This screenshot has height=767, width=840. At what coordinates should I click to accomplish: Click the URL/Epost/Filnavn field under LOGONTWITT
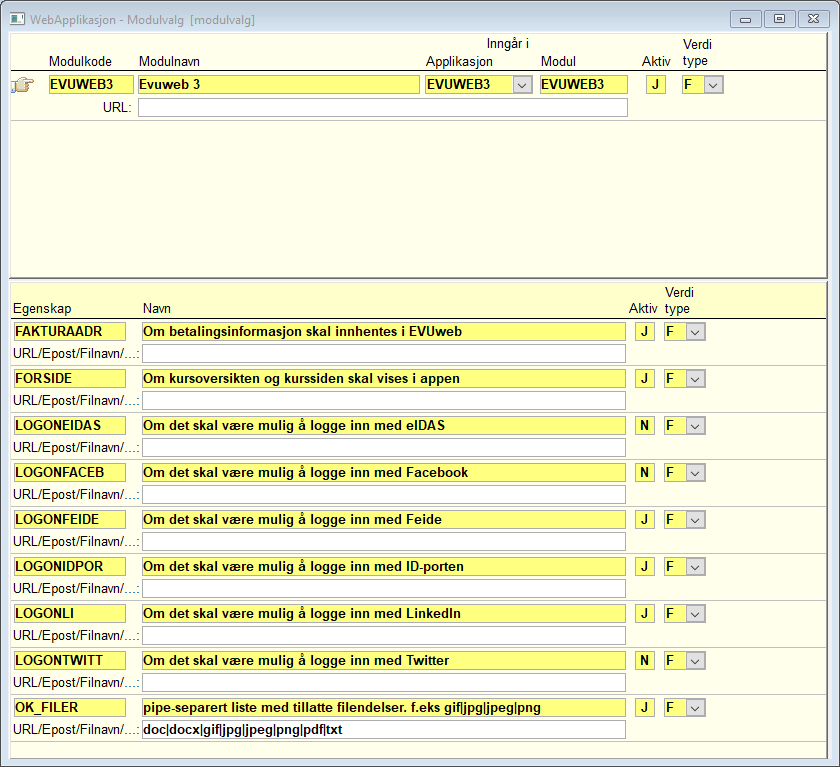point(384,682)
